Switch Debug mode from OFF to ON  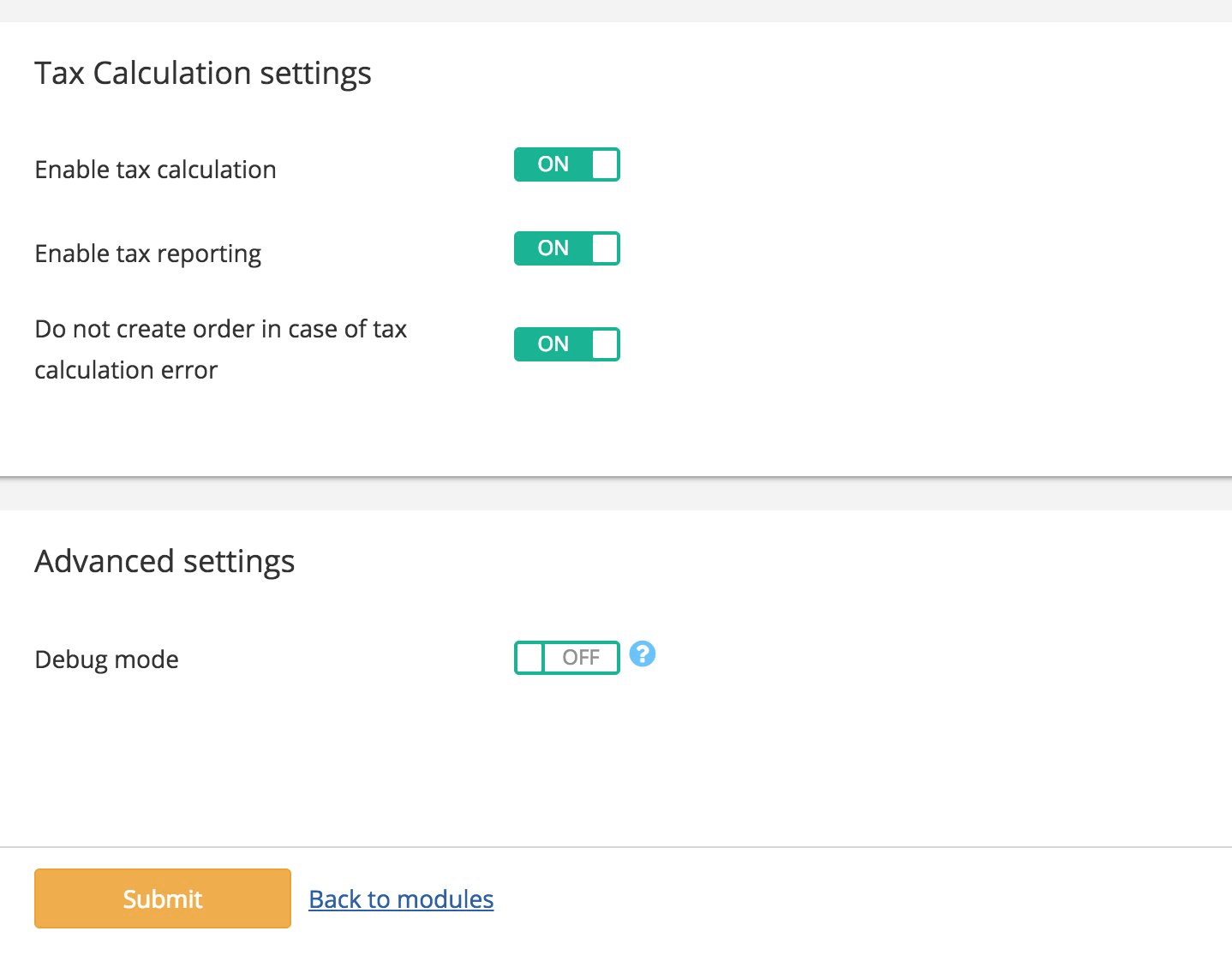[566, 657]
